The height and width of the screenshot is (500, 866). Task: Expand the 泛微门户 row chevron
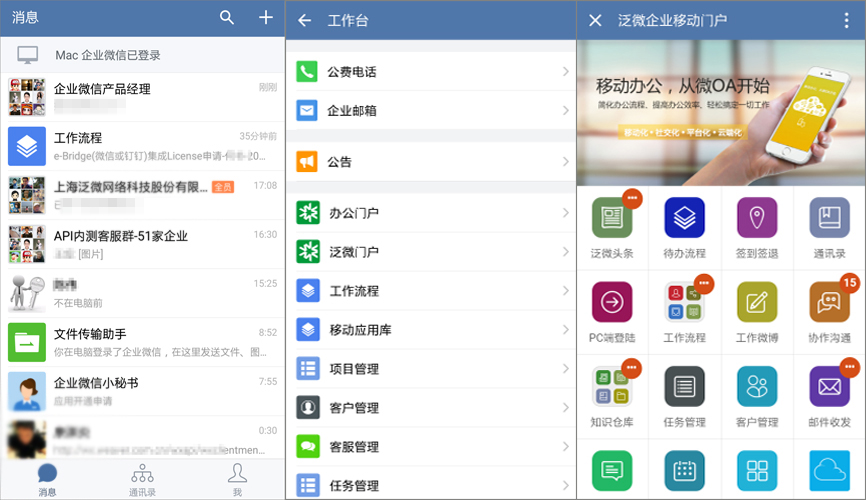pos(566,251)
